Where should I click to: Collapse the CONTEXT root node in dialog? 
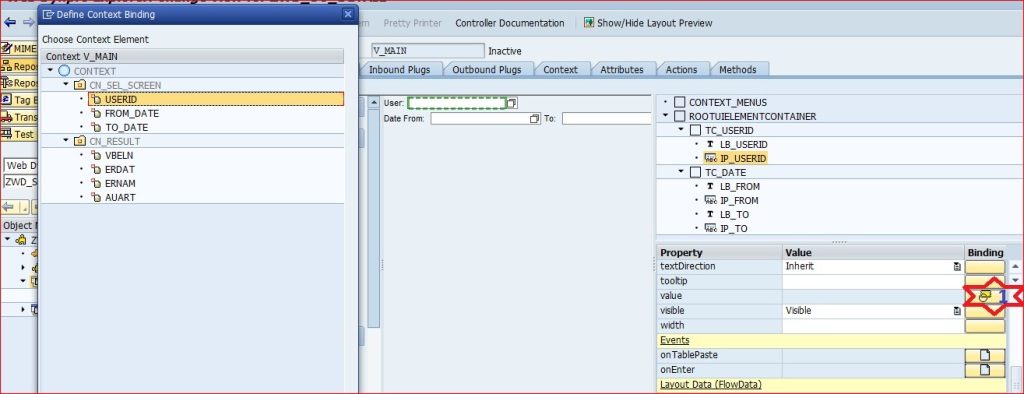[x=51, y=71]
